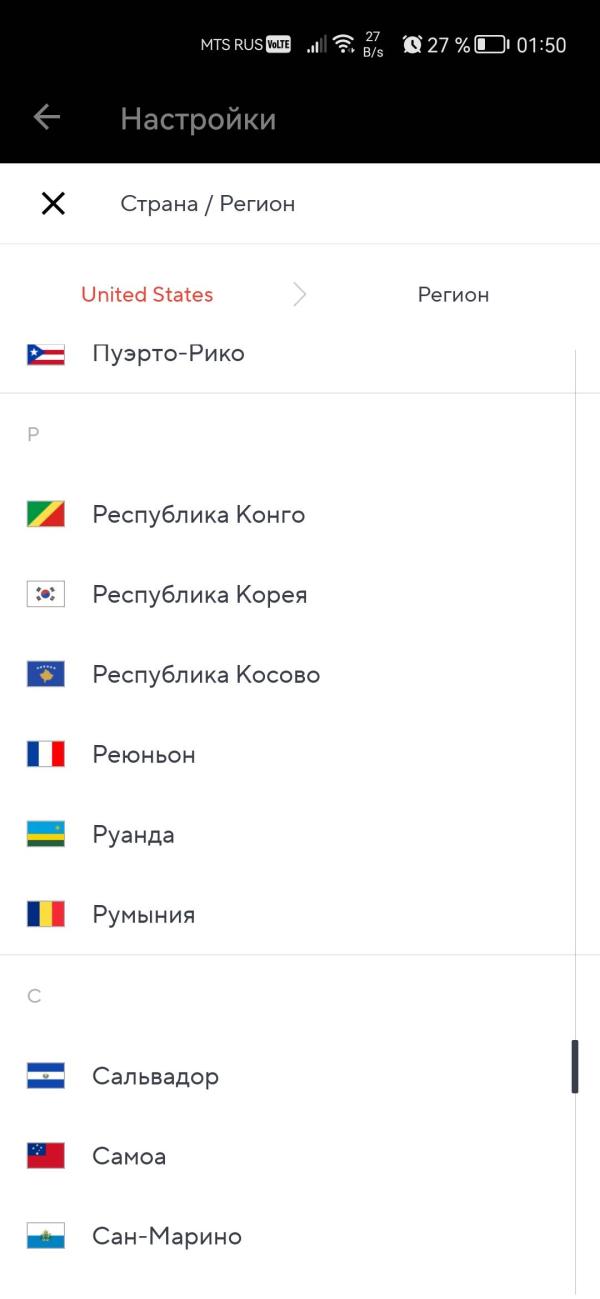Click the Romania flag icon
The width and height of the screenshot is (600, 1299).
point(46,915)
